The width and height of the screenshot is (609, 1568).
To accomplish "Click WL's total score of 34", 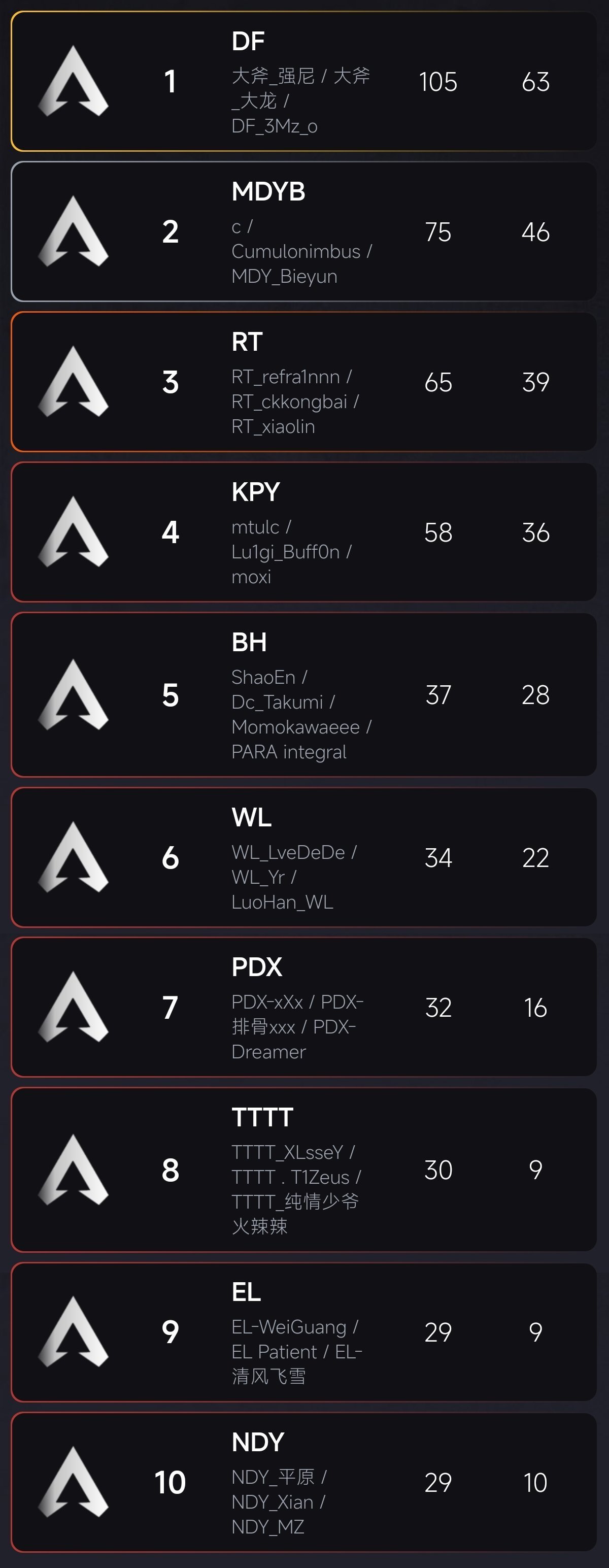I will tap(438, 858).
